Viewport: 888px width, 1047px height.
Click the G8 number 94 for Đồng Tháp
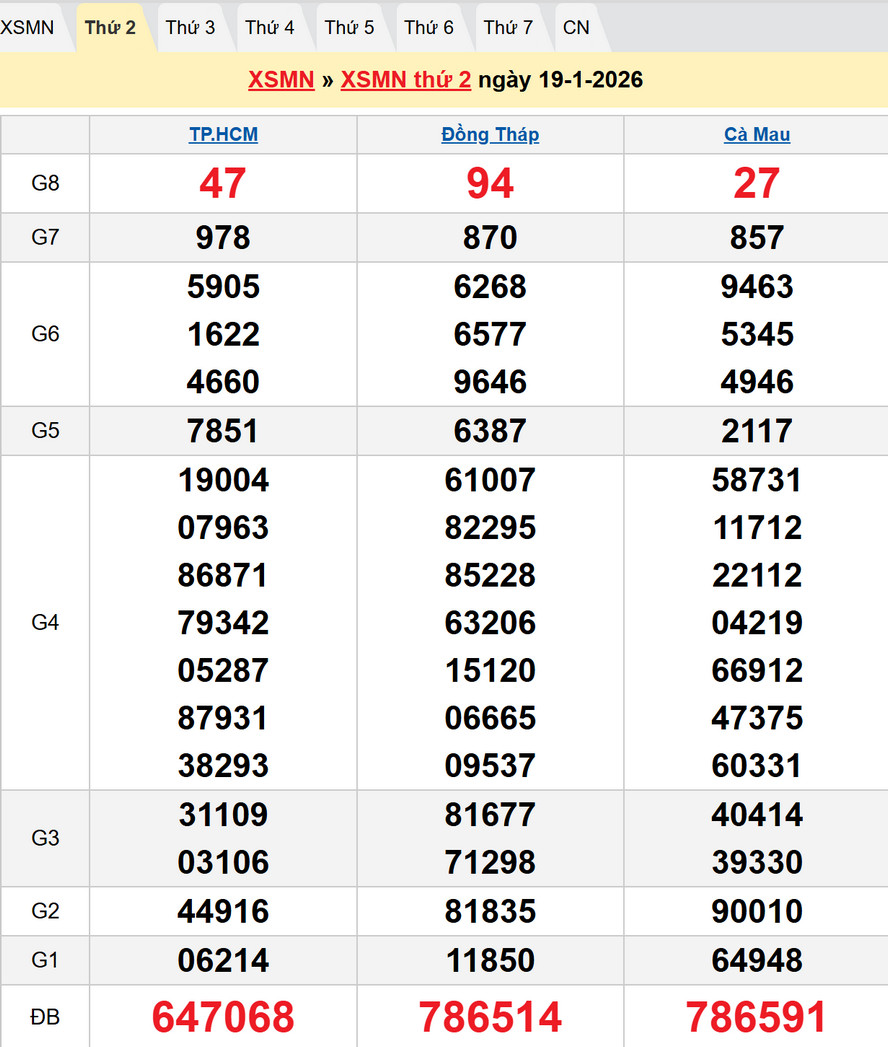490,184
